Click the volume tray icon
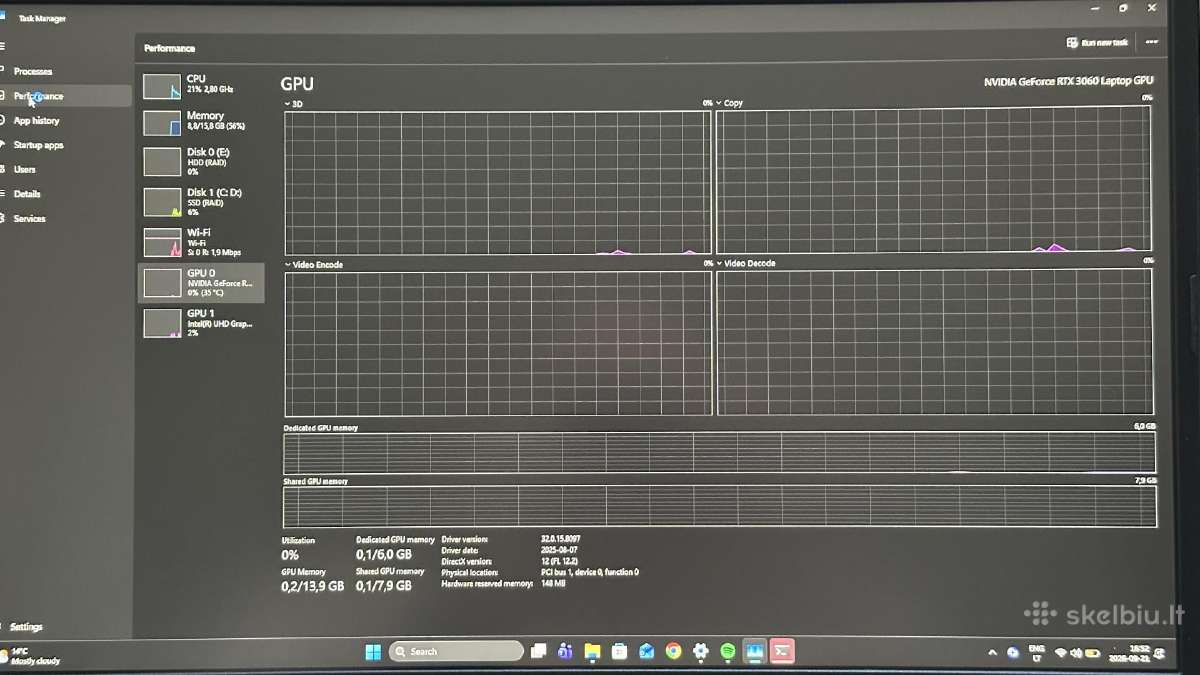The image size is (1200, 675). [1076, 653]
